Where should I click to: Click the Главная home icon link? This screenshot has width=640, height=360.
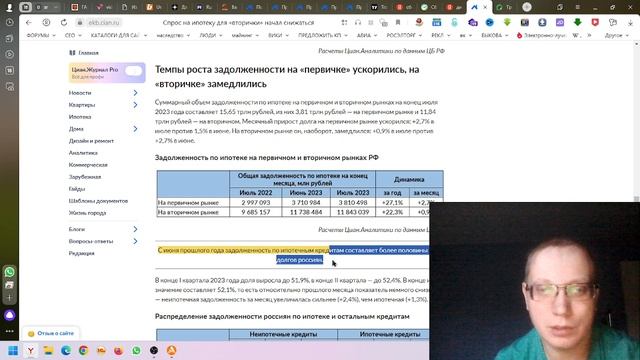(84, 53)
